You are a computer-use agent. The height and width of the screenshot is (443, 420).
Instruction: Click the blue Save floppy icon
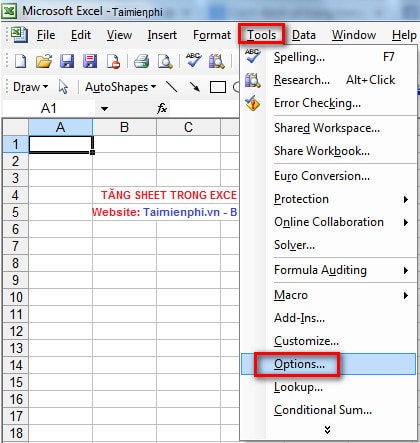pos(67,62)
